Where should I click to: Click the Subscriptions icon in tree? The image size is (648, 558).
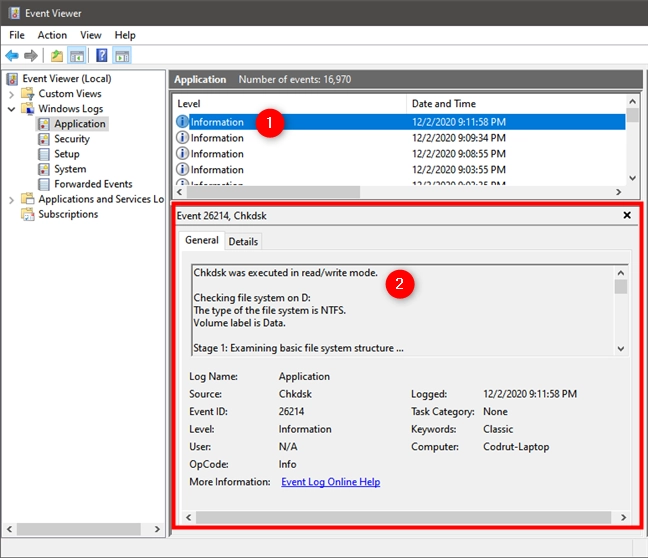point(28,214)
